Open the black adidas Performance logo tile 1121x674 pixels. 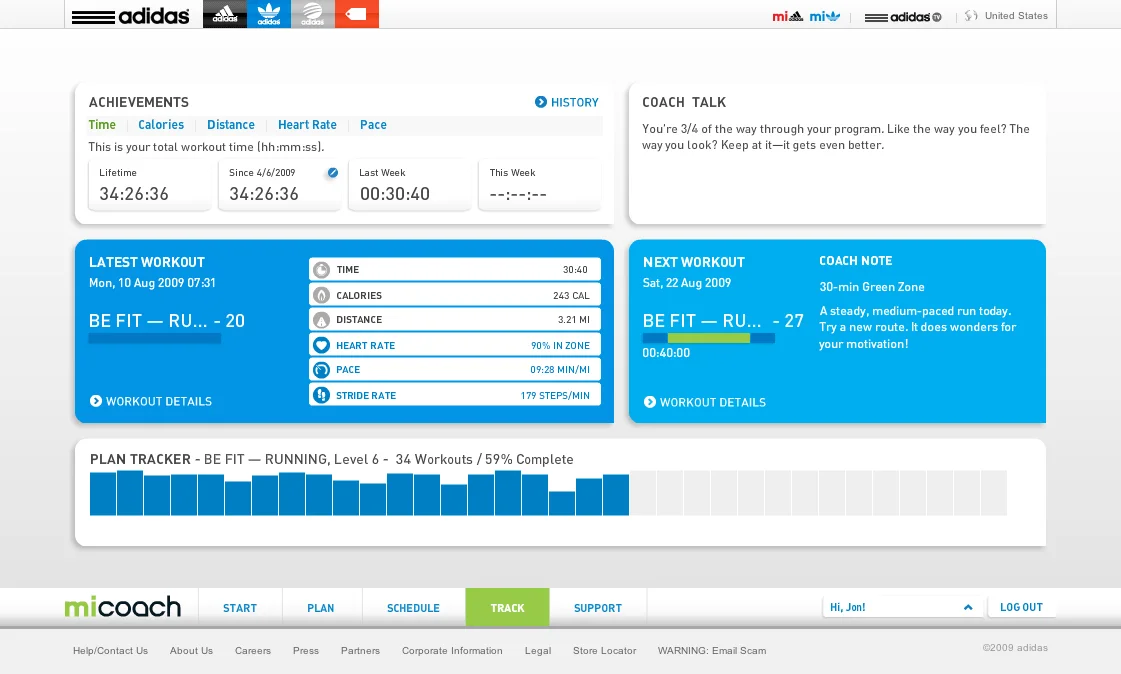point(225,14)
